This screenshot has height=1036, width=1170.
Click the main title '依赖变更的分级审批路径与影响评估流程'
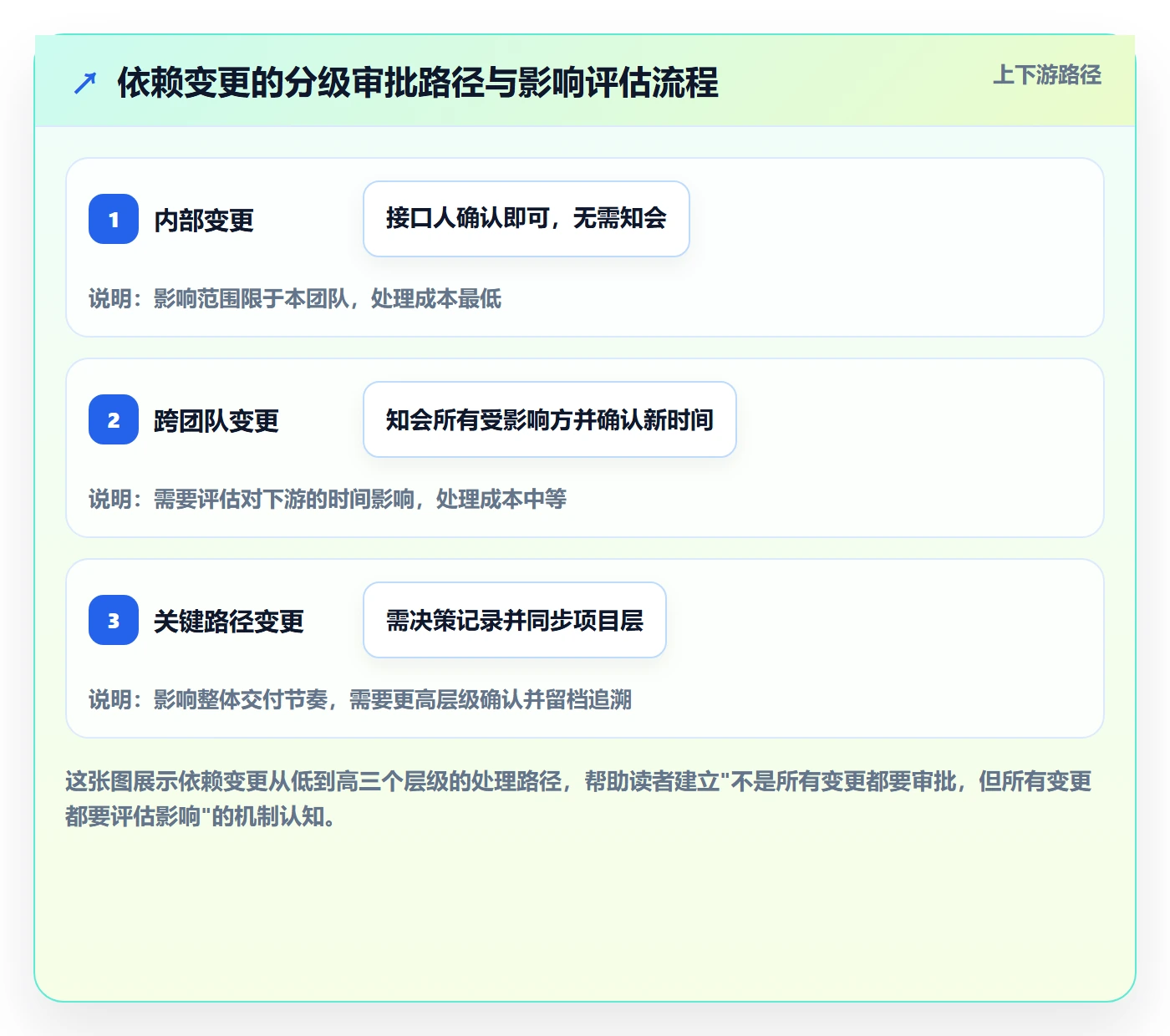click(418, 83)
